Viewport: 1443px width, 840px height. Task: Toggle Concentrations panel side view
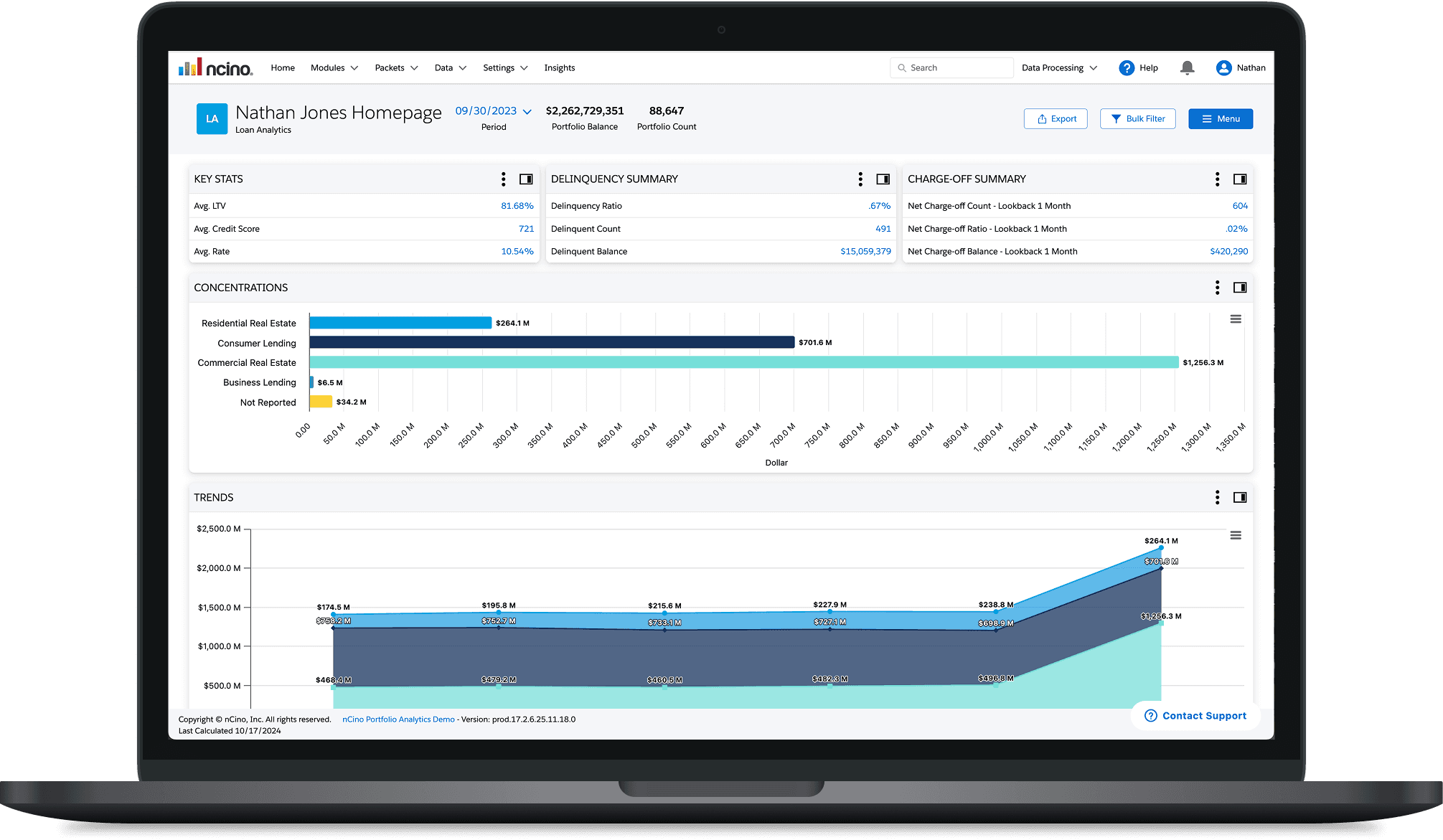(1240, 288)
